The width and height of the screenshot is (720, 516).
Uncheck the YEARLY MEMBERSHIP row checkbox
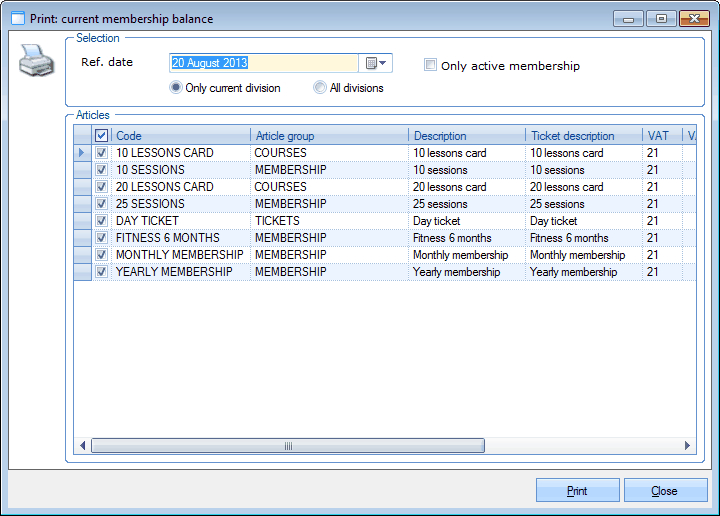tap(101, 272)
